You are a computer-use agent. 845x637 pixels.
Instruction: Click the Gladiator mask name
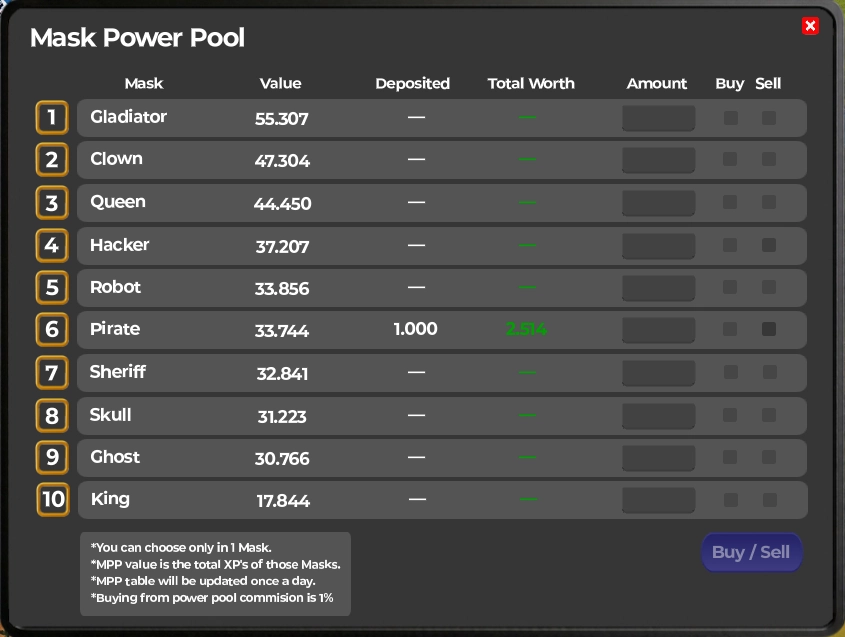click(x=128, y=116)
